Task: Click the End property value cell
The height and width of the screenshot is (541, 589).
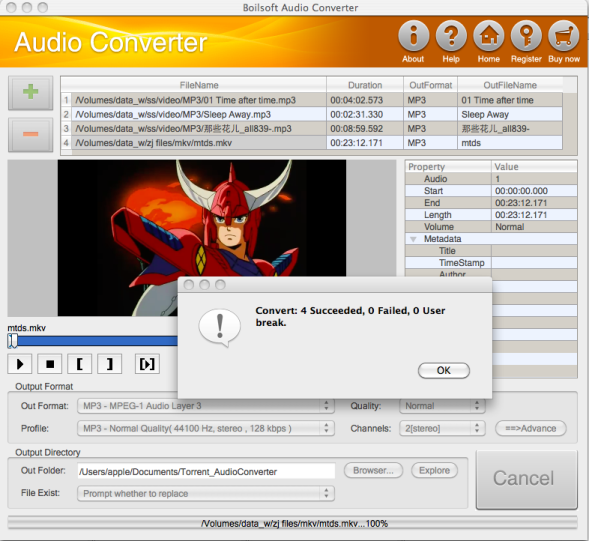Action: tap(534, 203)
